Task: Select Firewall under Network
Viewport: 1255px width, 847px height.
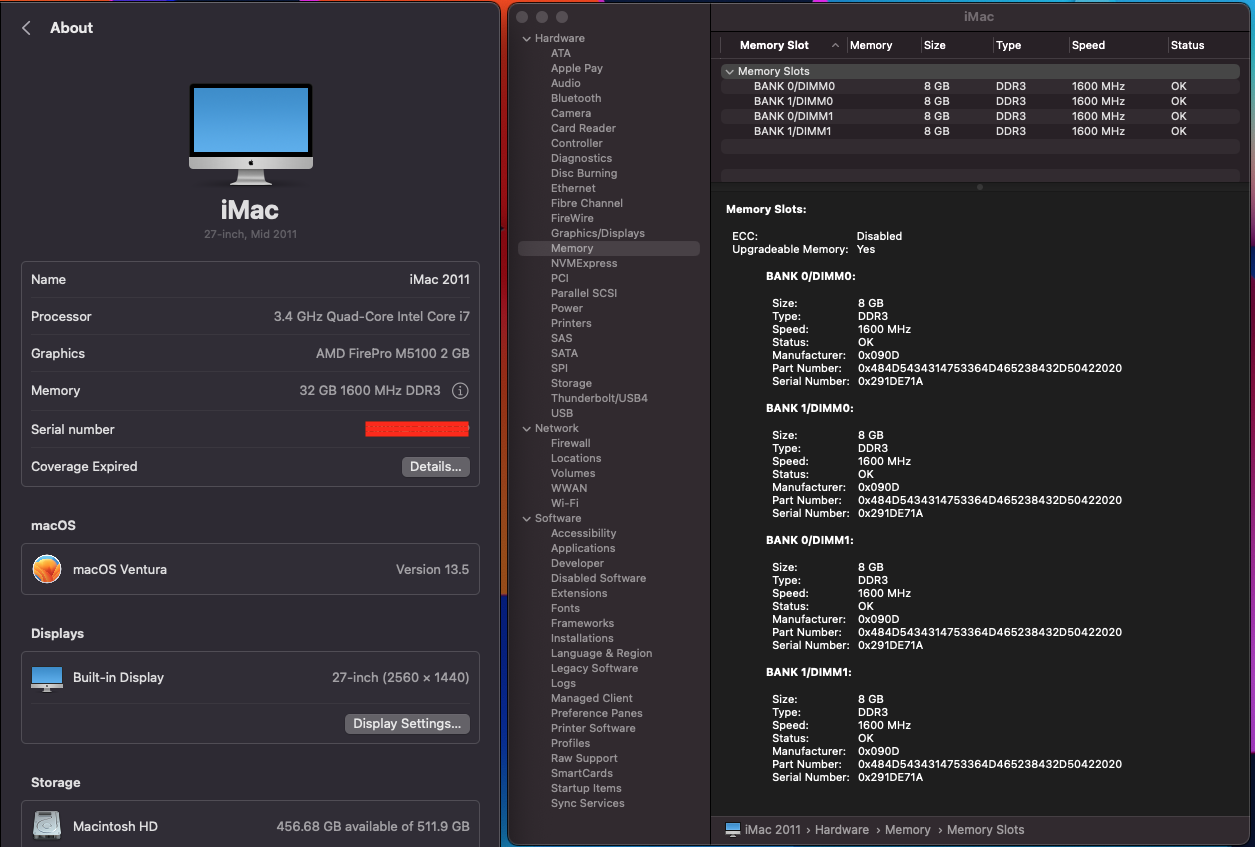Action: click(x=571, y=444)
